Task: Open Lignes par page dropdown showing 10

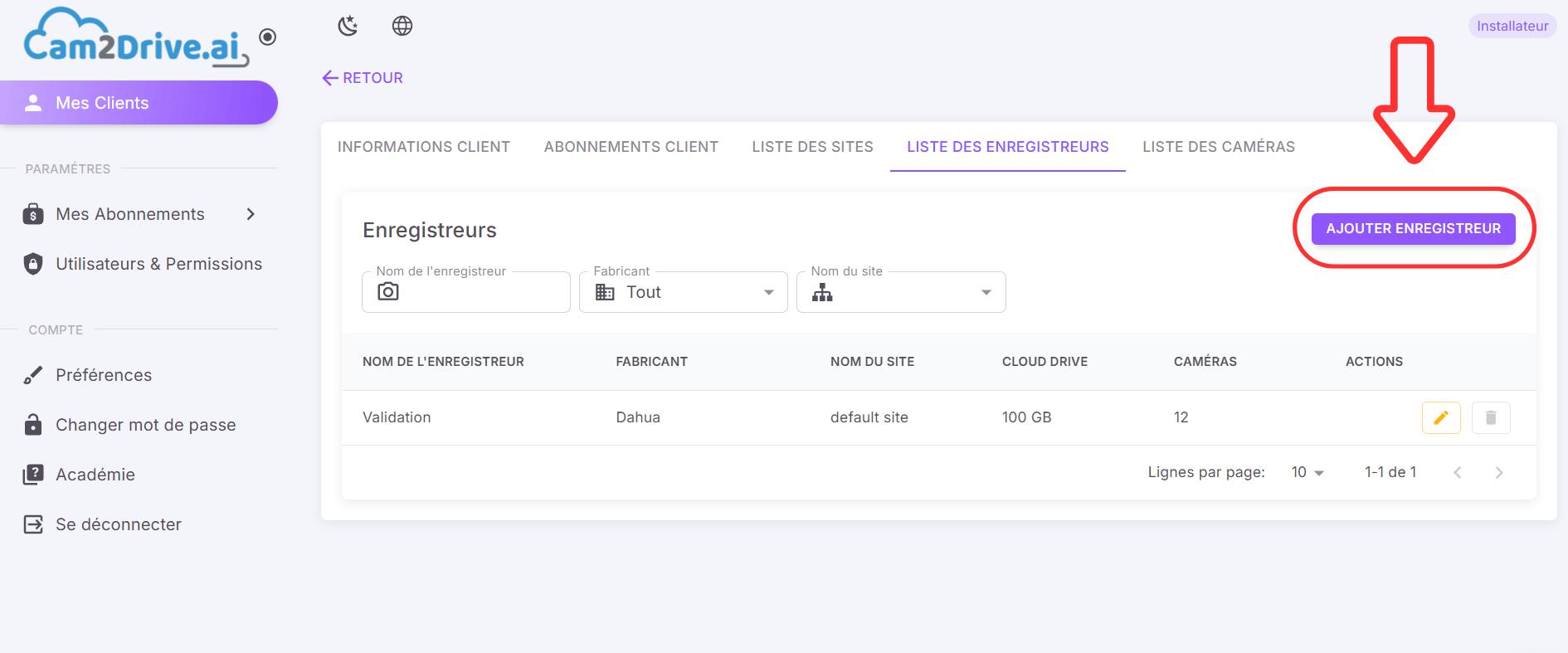Action: click(1307, 472)
